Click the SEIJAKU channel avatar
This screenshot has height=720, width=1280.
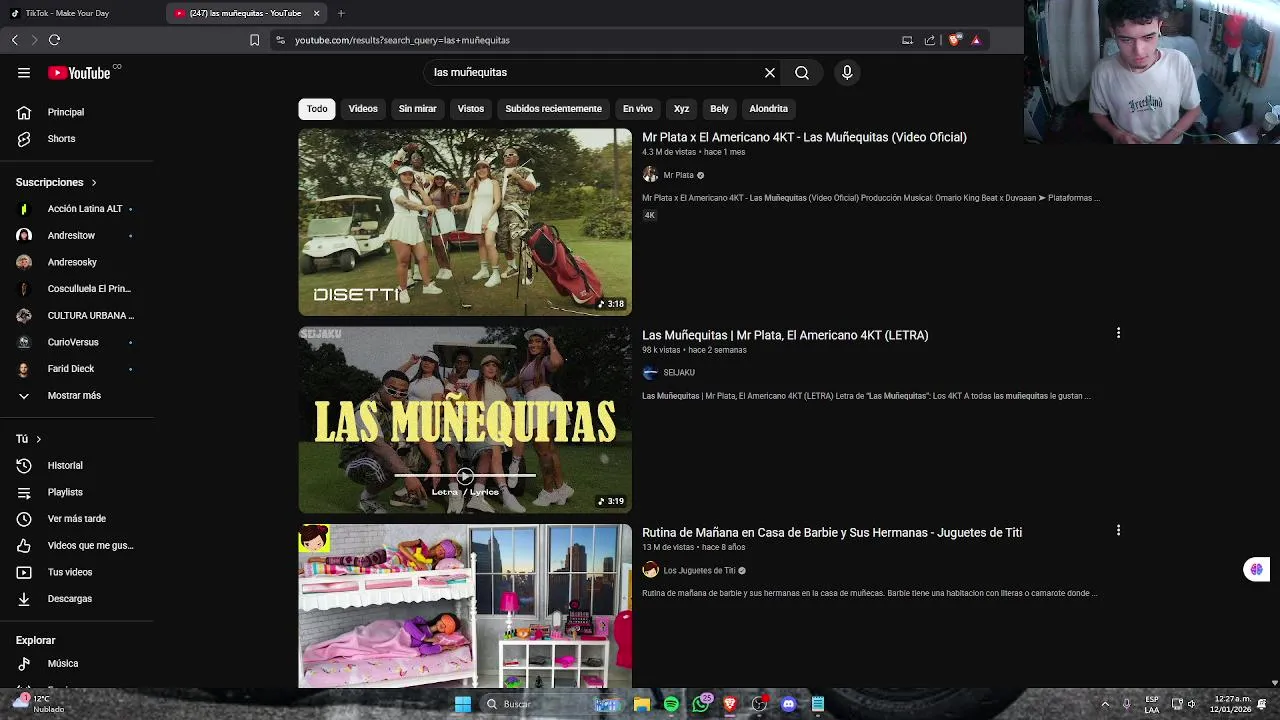[650, 372]
